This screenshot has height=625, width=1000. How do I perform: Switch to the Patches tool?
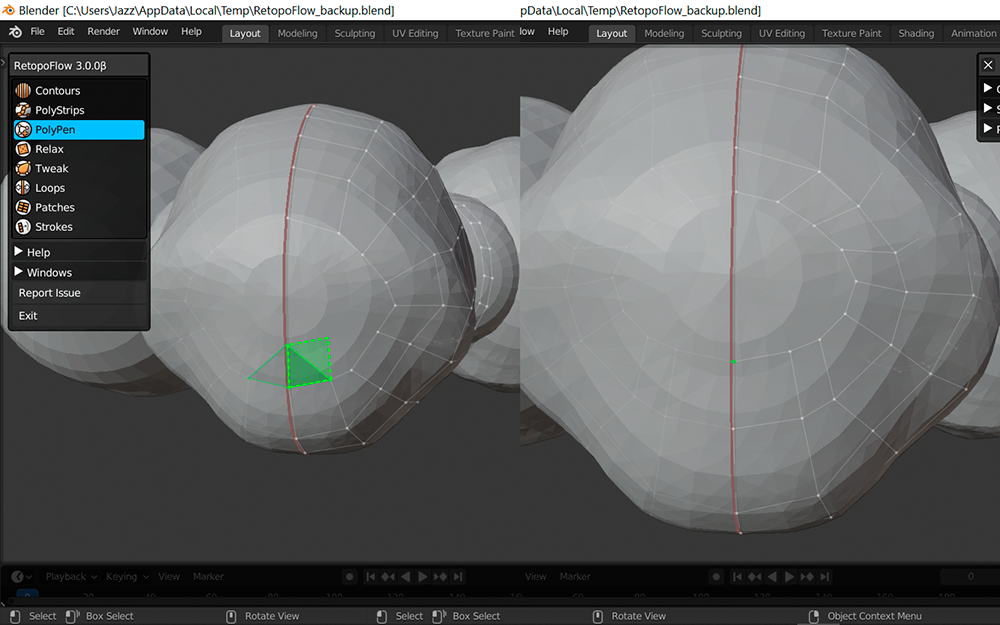(x=79, y=207)
